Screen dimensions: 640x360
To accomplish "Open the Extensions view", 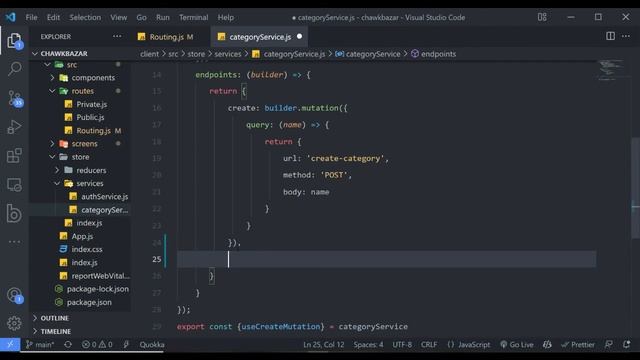I will [x=14, y=156].
